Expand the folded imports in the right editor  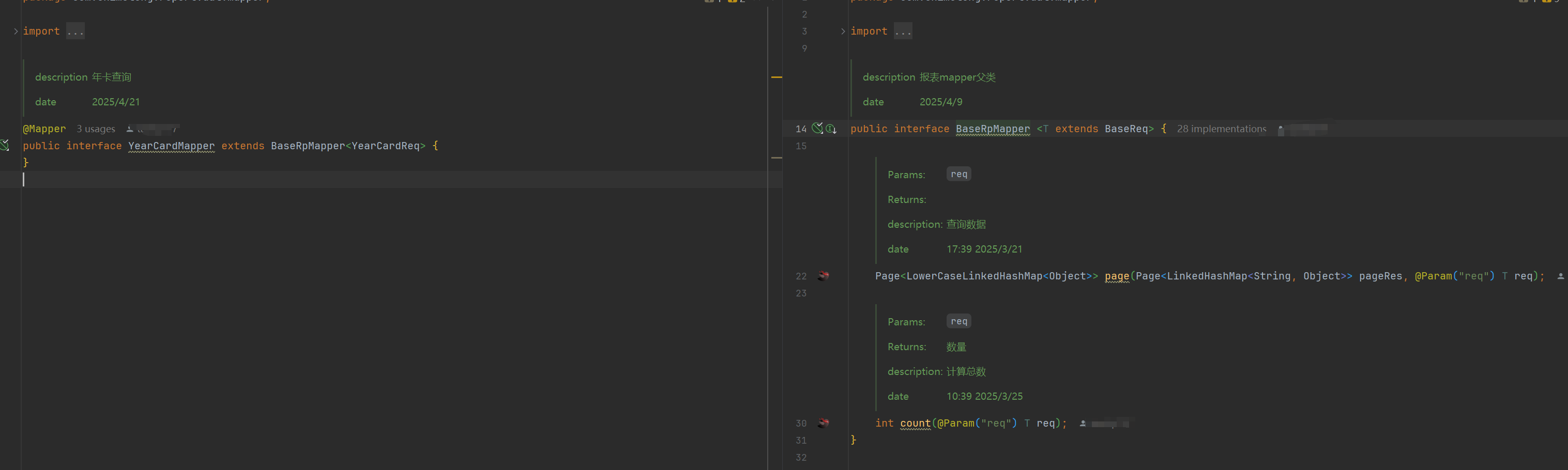pos(902,30)
